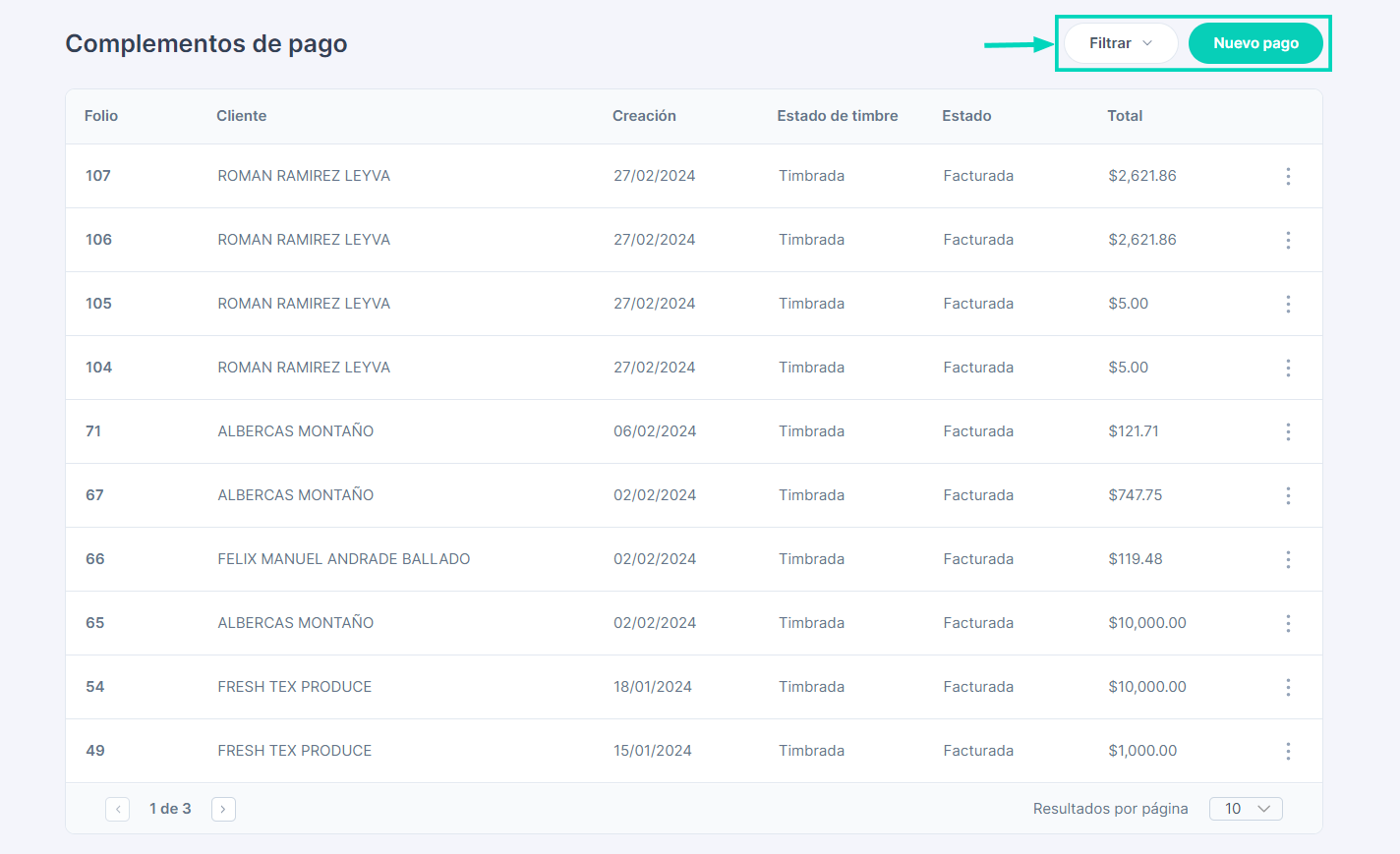Select FELIX MANUEL ANDRADE BALLADO client row
Screen dimensions: 1400x854
pos(343,559)
